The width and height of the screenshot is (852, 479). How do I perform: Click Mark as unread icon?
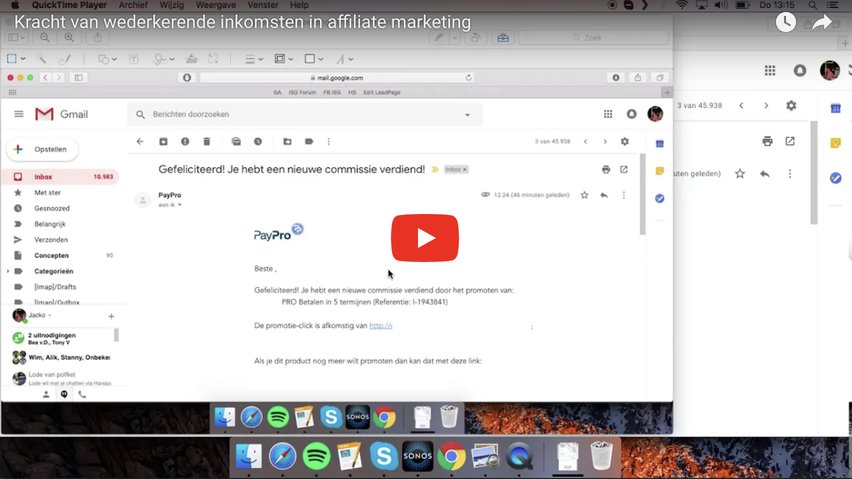236,142
